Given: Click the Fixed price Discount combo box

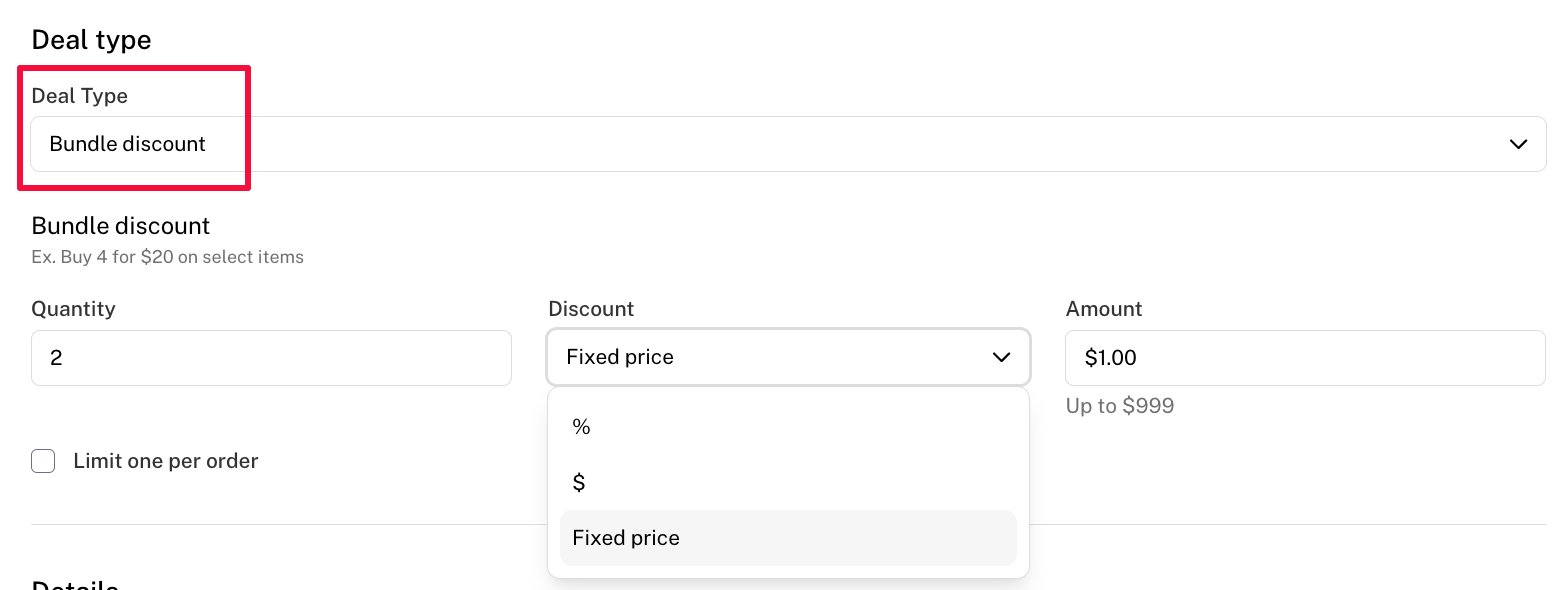Looking at the screenshot, I should point(788,357).
